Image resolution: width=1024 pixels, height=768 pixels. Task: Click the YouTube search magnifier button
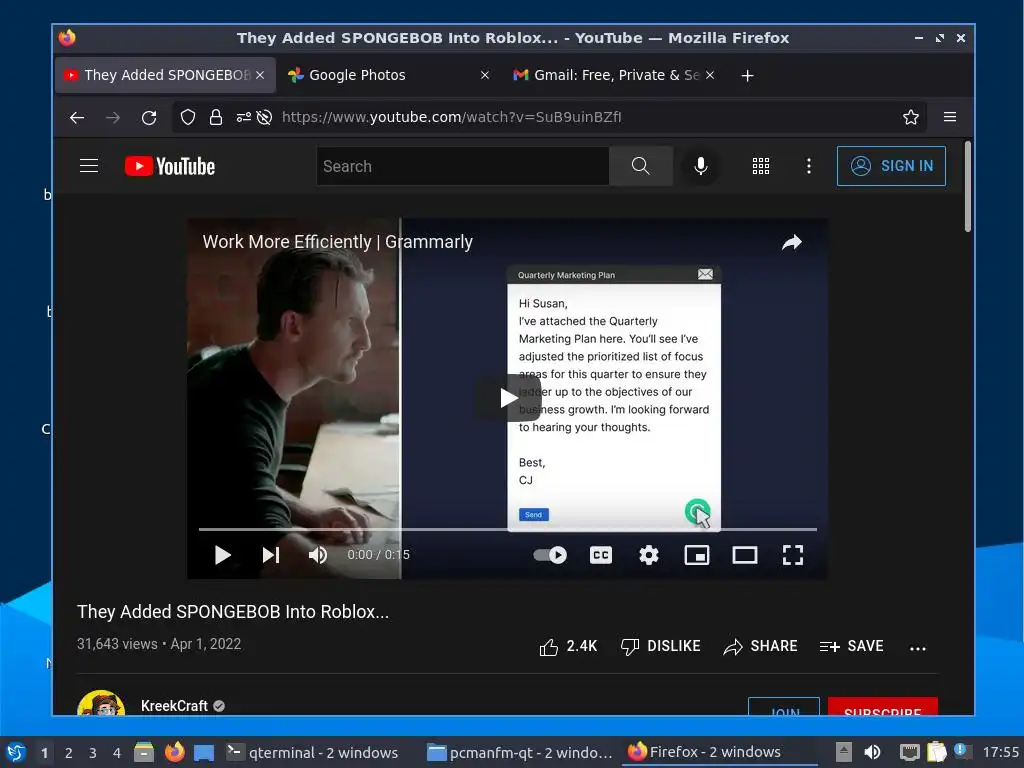pyautogui.click(x=641, y=166)
